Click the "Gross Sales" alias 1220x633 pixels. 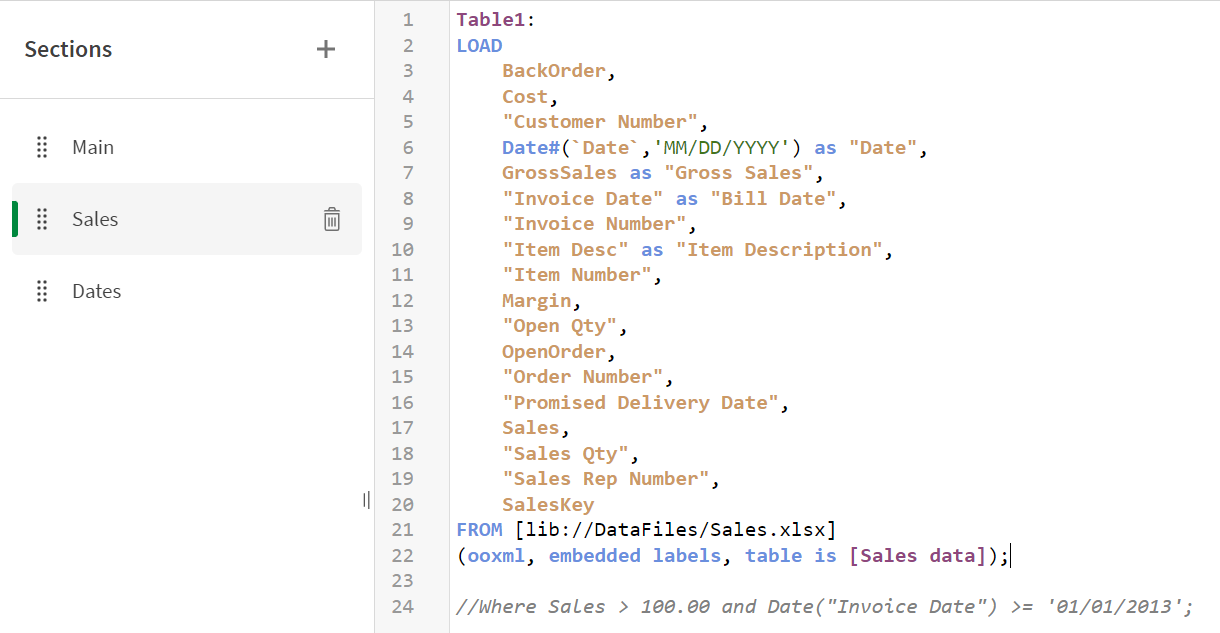[739, 173]
